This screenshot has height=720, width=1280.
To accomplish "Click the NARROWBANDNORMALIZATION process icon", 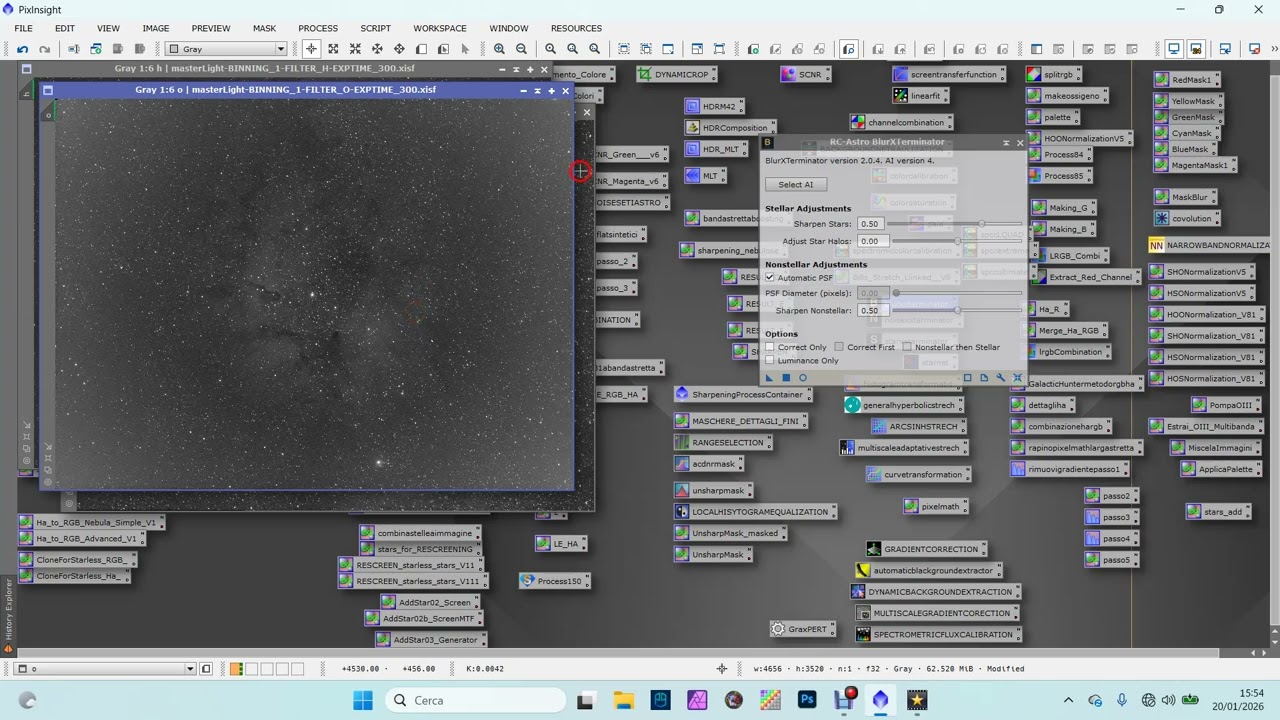I will (1210, 245).
